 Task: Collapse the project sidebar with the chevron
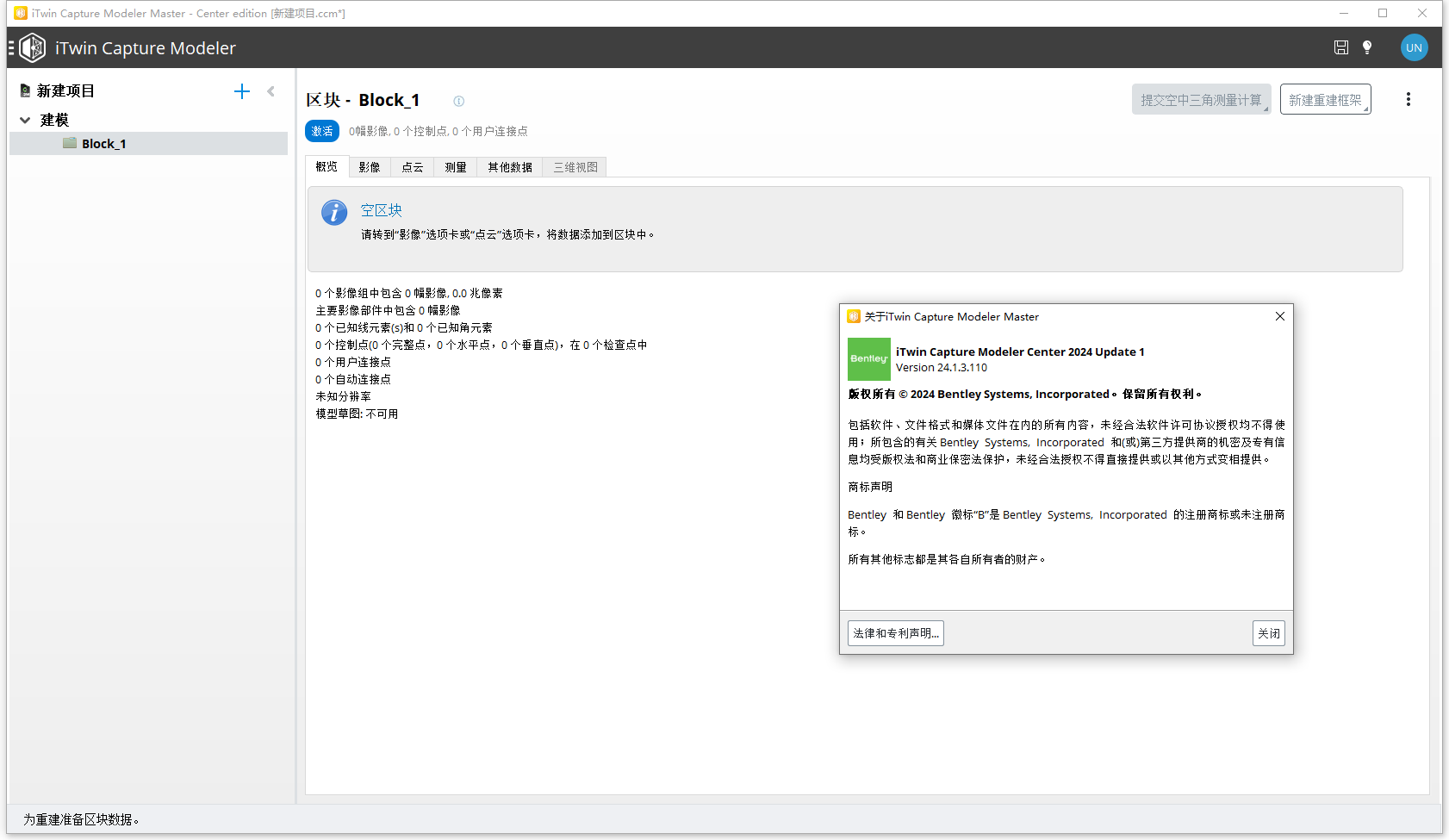click(271, 91)
